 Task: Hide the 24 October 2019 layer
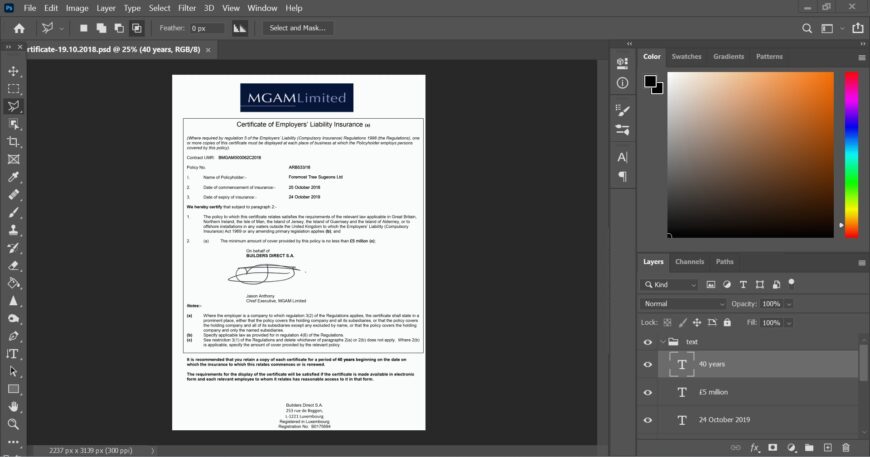pos(648,420)
